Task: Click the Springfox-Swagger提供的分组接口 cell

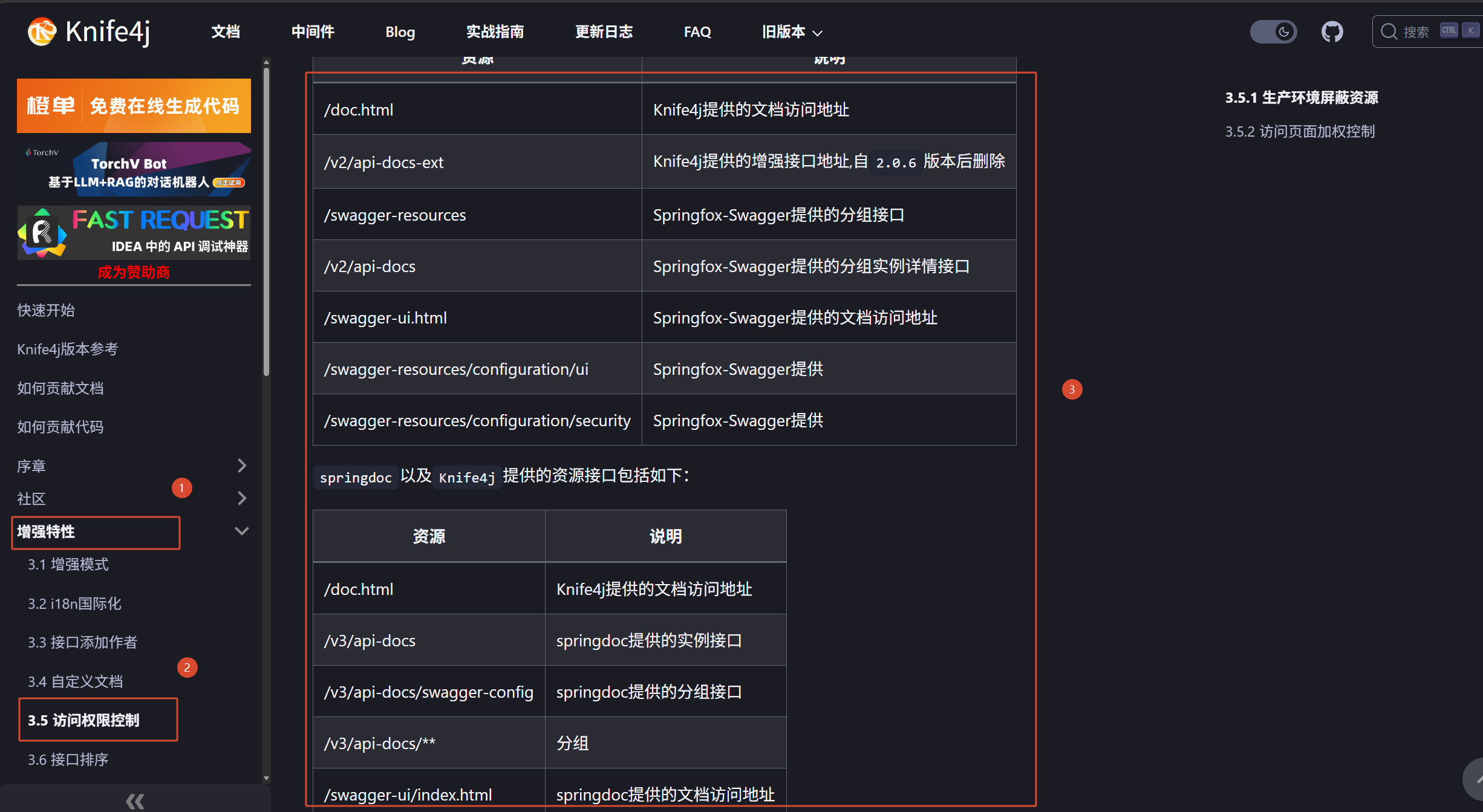Action: (x=829, y=215)
